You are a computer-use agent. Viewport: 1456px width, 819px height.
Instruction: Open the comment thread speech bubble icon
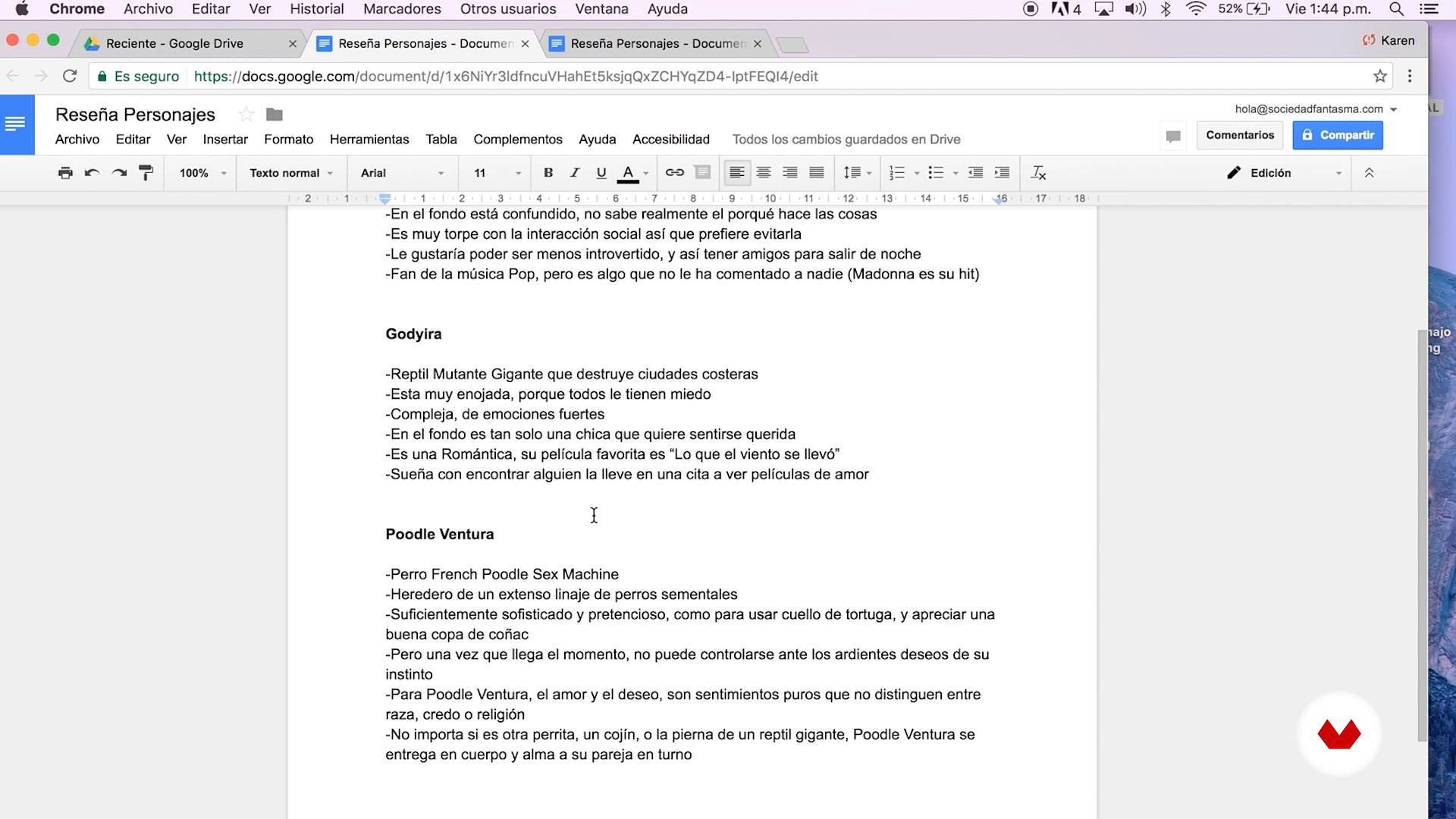click(1173, 136)
